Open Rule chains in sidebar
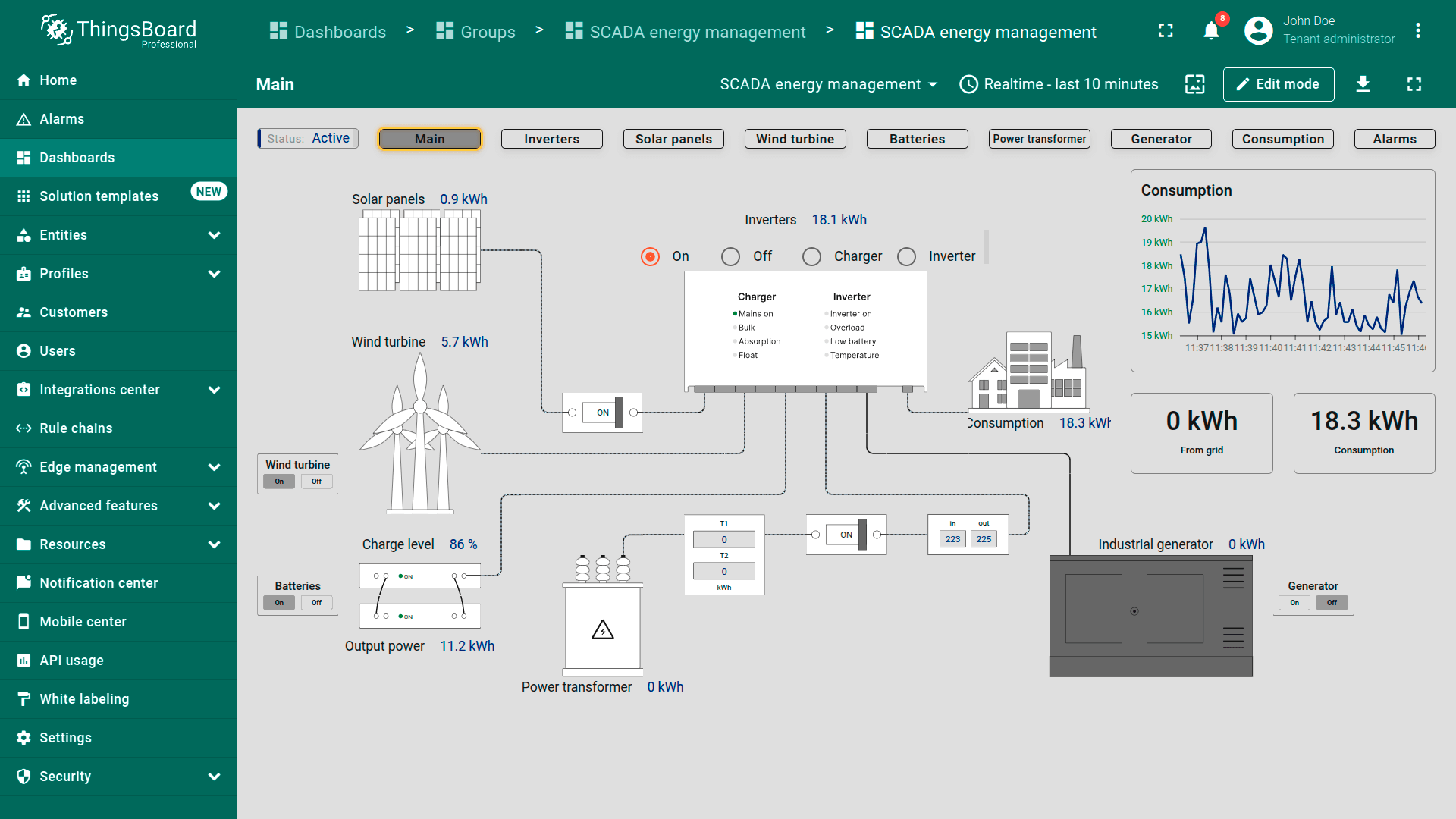The height and width of the screenshot is (819, 1456). [x=76, y=428]
